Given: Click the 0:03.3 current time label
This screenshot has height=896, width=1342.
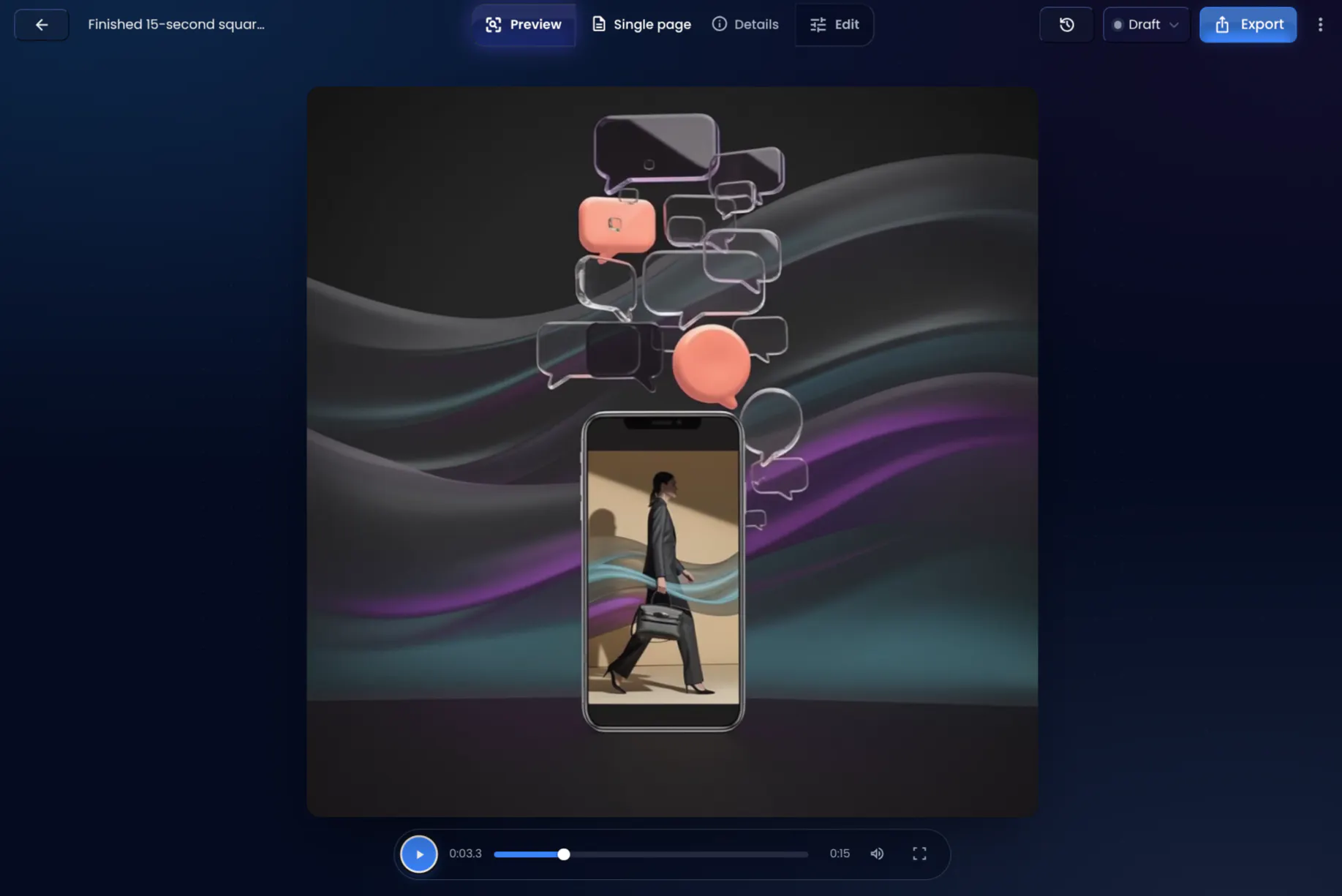Looking at the screenshot, I should click(465, 854).
